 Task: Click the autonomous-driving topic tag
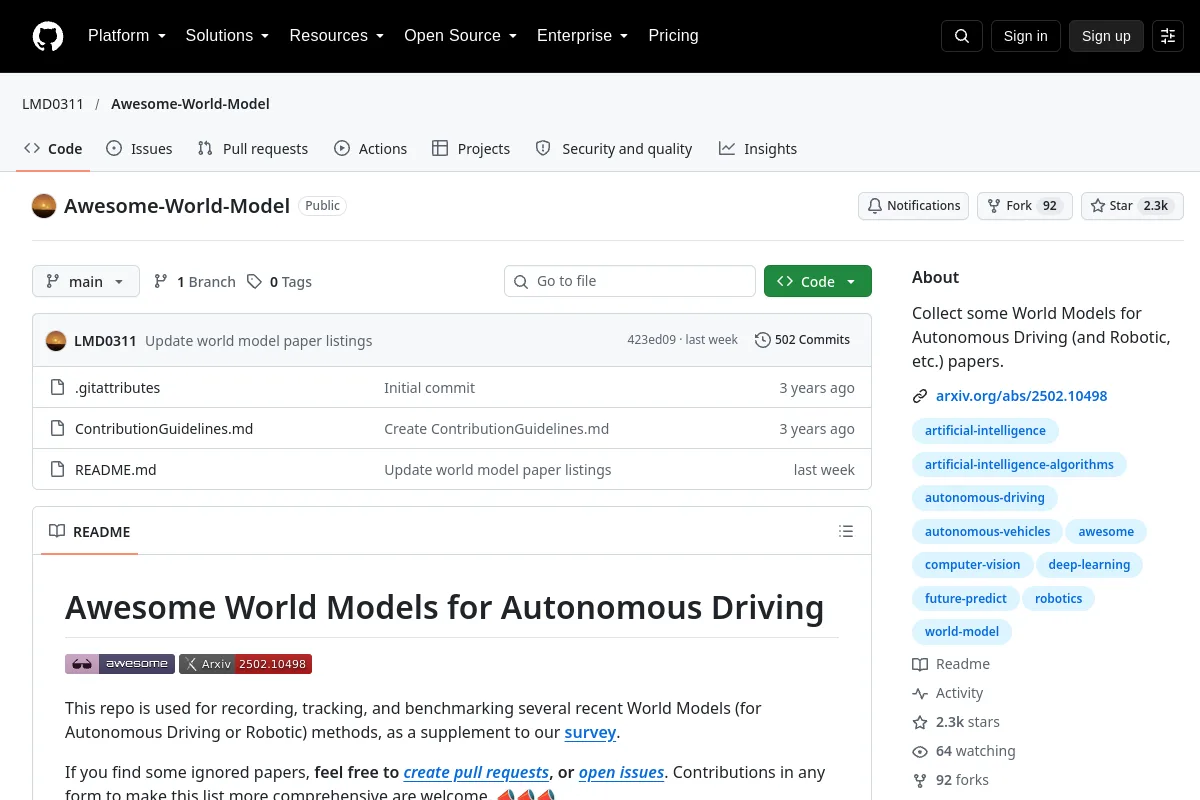(984, 498)
